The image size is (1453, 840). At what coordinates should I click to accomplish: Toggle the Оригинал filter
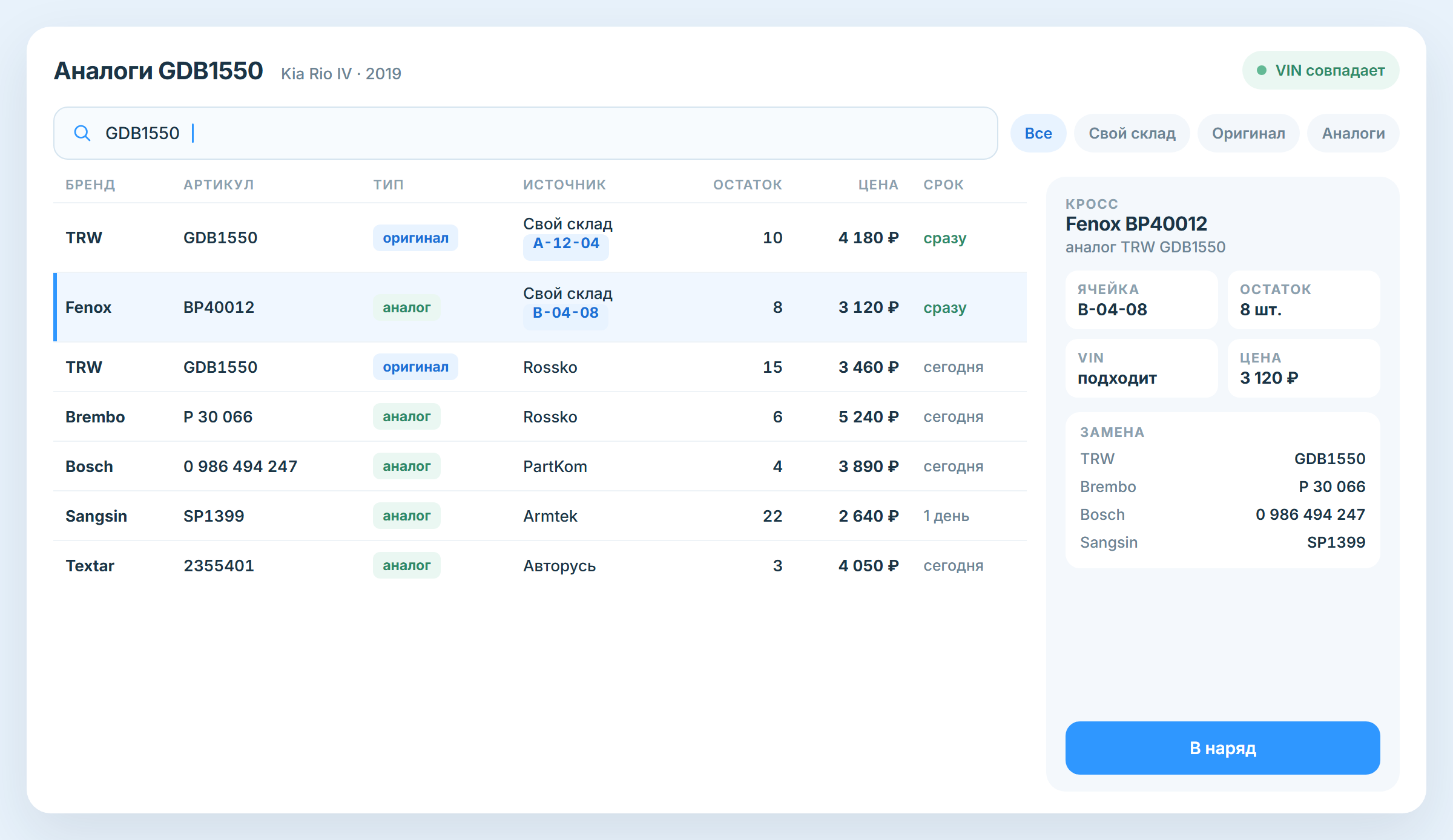tap(1248, 133)
